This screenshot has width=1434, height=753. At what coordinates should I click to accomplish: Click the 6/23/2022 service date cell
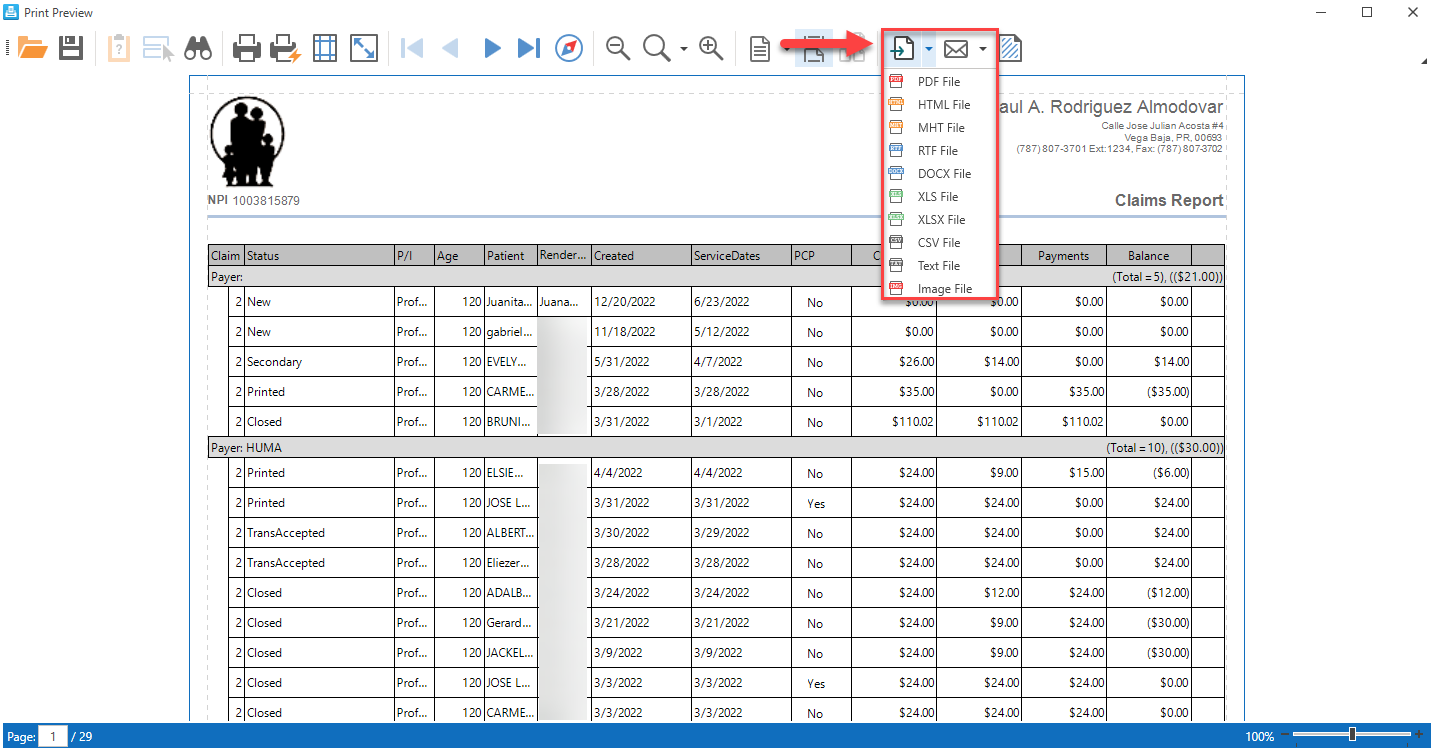740,301
